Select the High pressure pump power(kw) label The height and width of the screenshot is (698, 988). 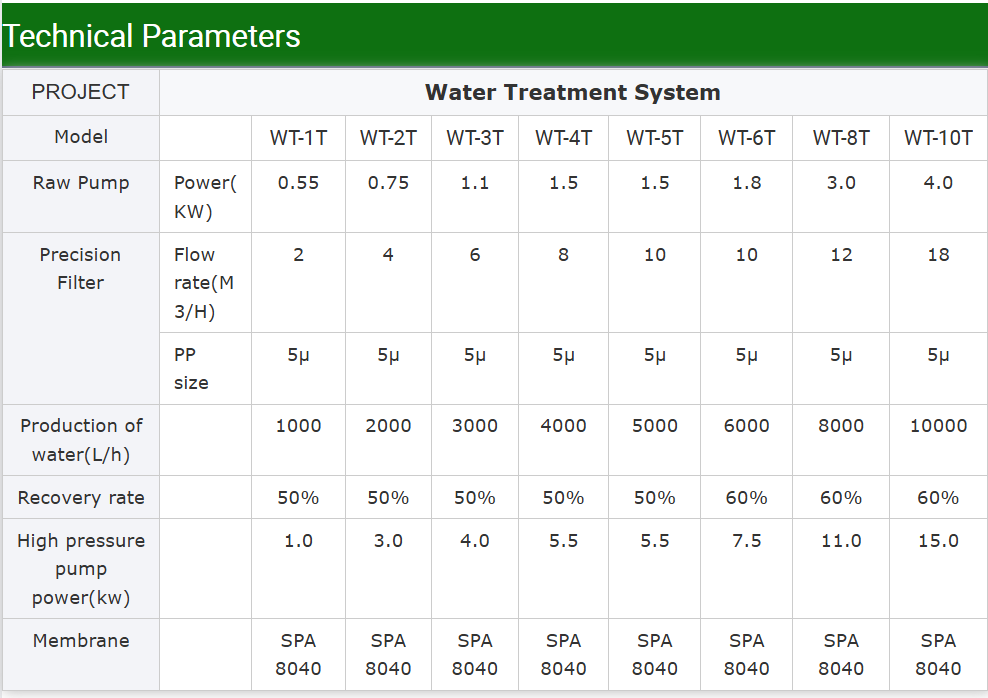tap(80, 569)
